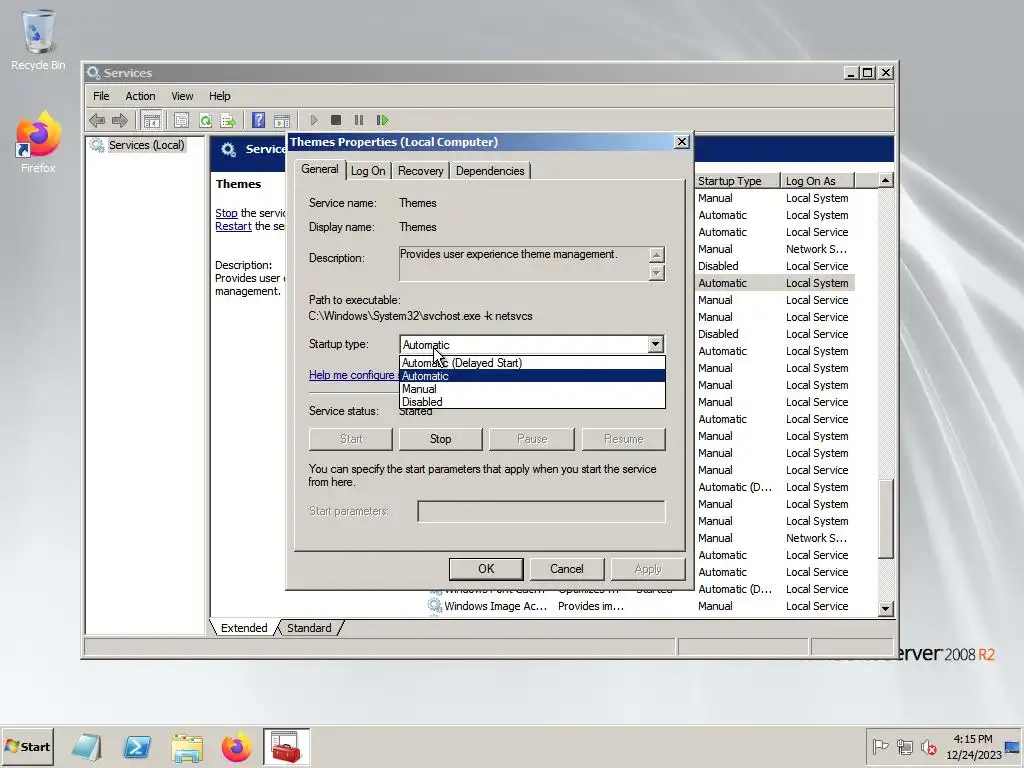The height and width of the screenshot is (768, 1024).
Task: Open the File menu
Action: click(101, 96)
